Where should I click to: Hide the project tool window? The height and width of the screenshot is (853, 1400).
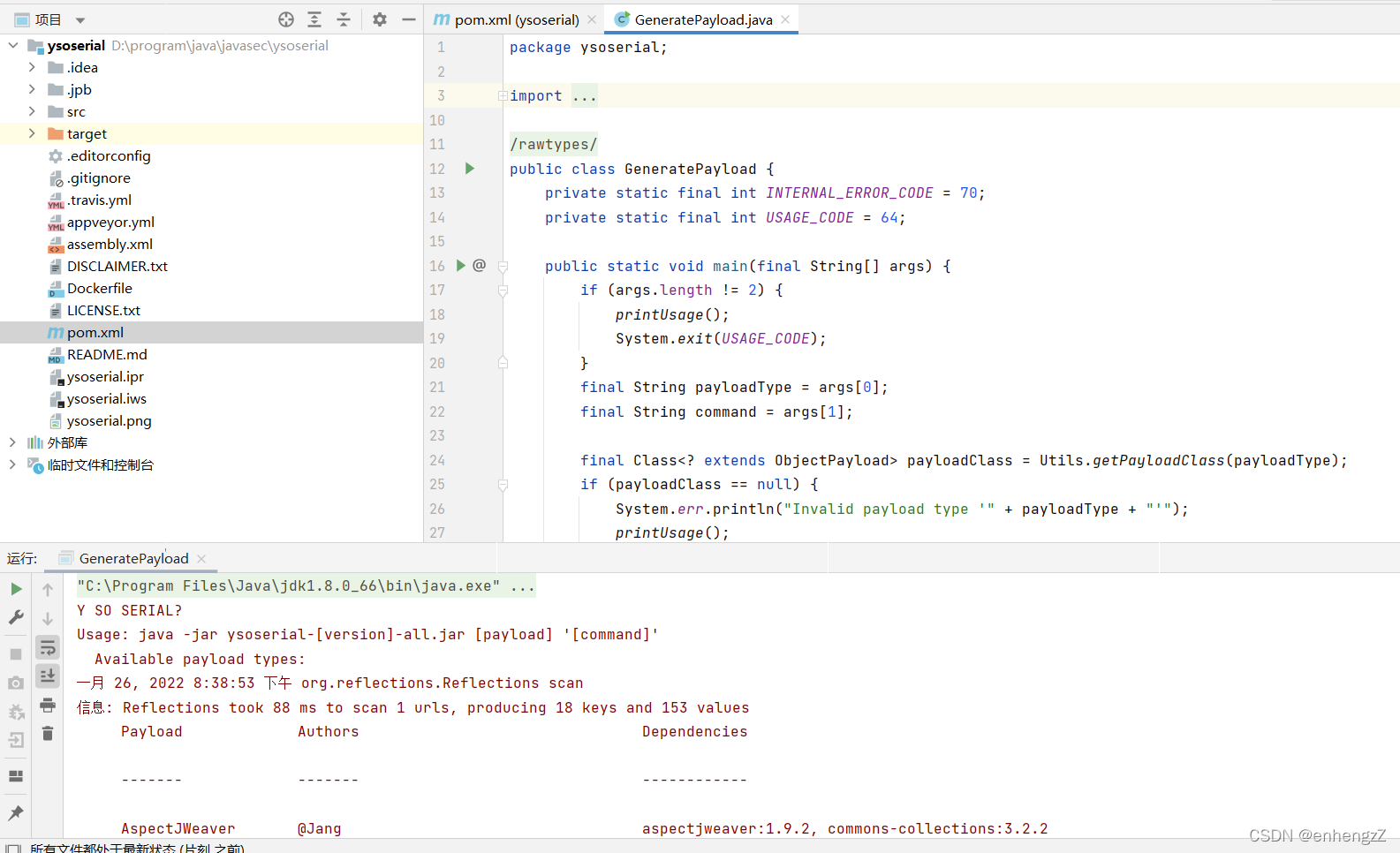(408, 19)
